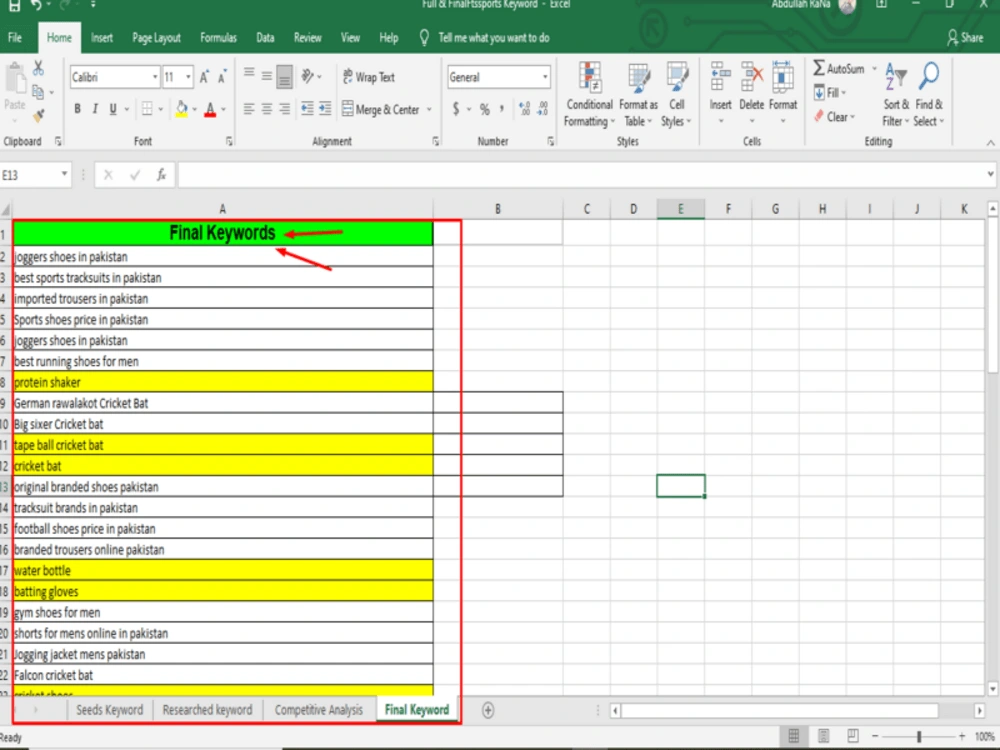Apply the red Font Color
Image resolution: width=1000 pixels, height=750 pixels.
210,110
